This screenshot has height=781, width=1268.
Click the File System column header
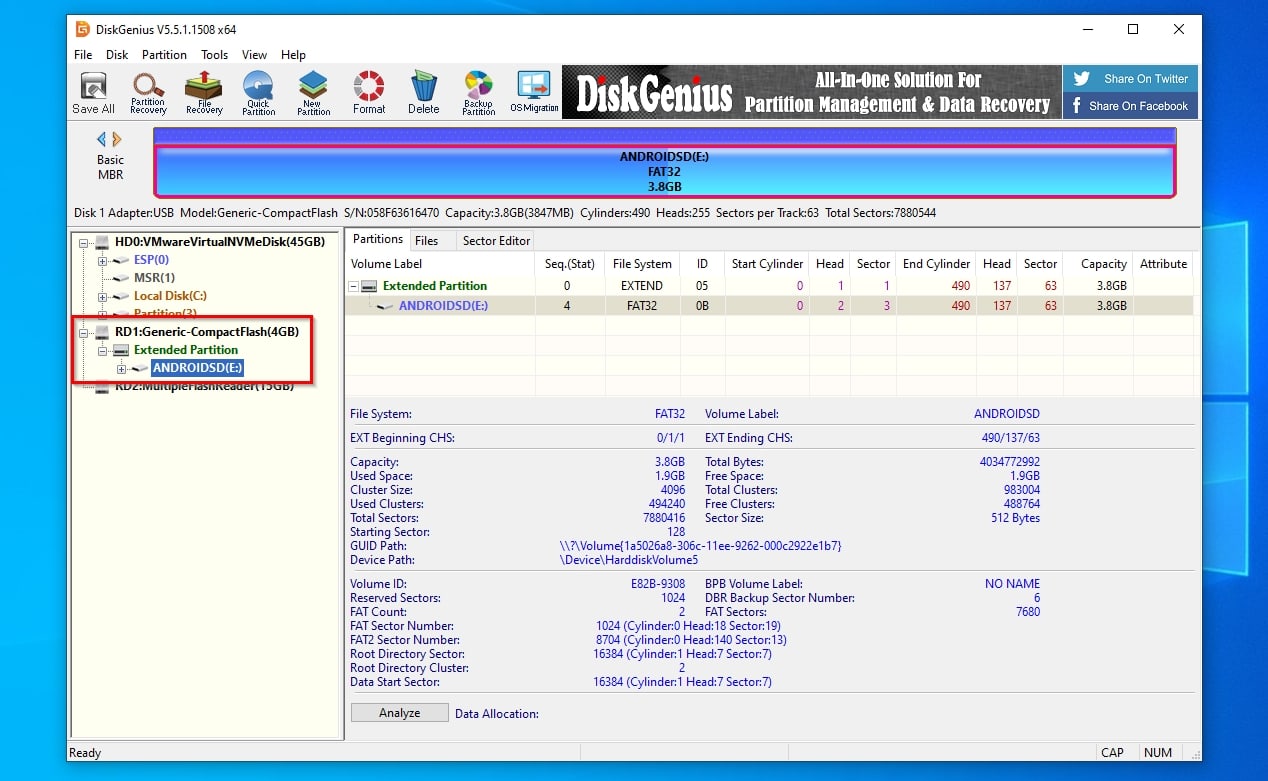tap(642, 264)
